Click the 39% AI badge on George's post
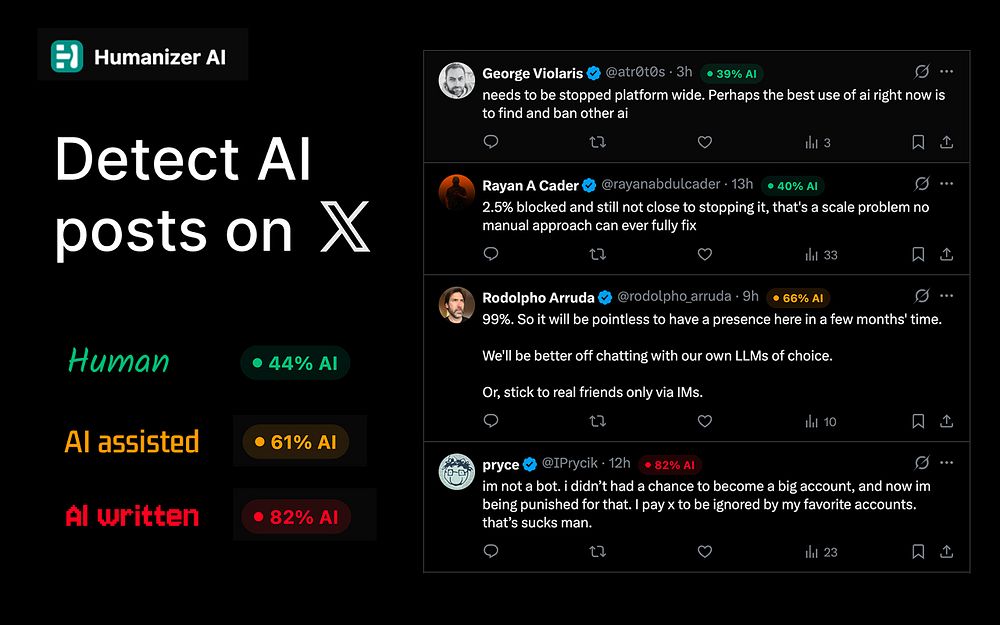The height and width of the screenshot is (625, 1000). [732, 73]
